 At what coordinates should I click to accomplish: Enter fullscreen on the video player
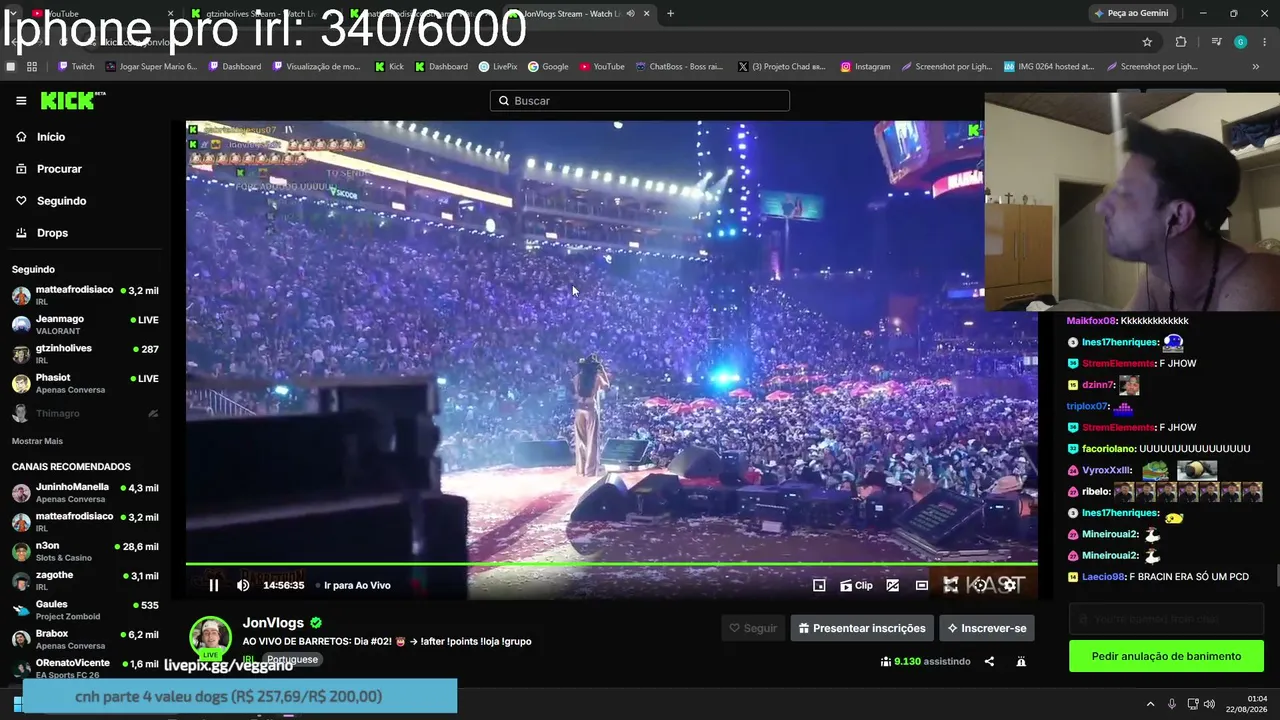[x=951, y=585]
